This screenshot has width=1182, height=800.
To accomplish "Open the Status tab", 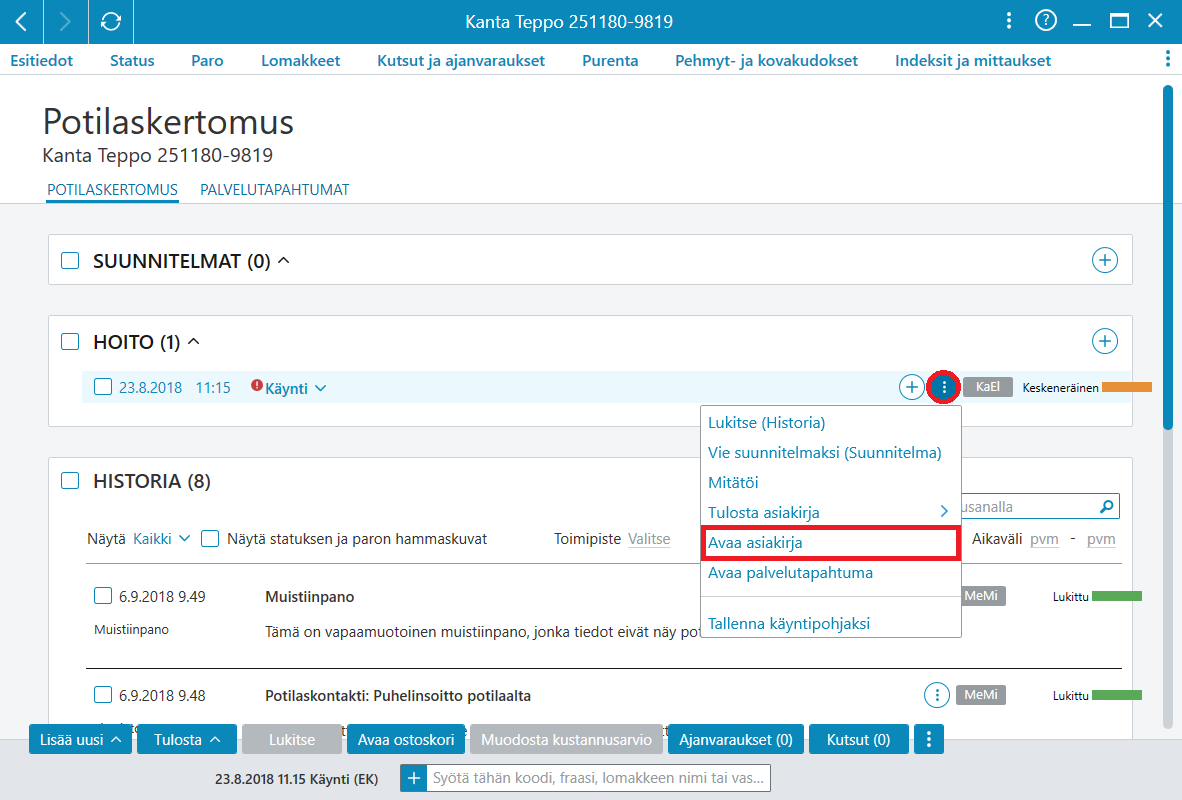I will point(132,60).
